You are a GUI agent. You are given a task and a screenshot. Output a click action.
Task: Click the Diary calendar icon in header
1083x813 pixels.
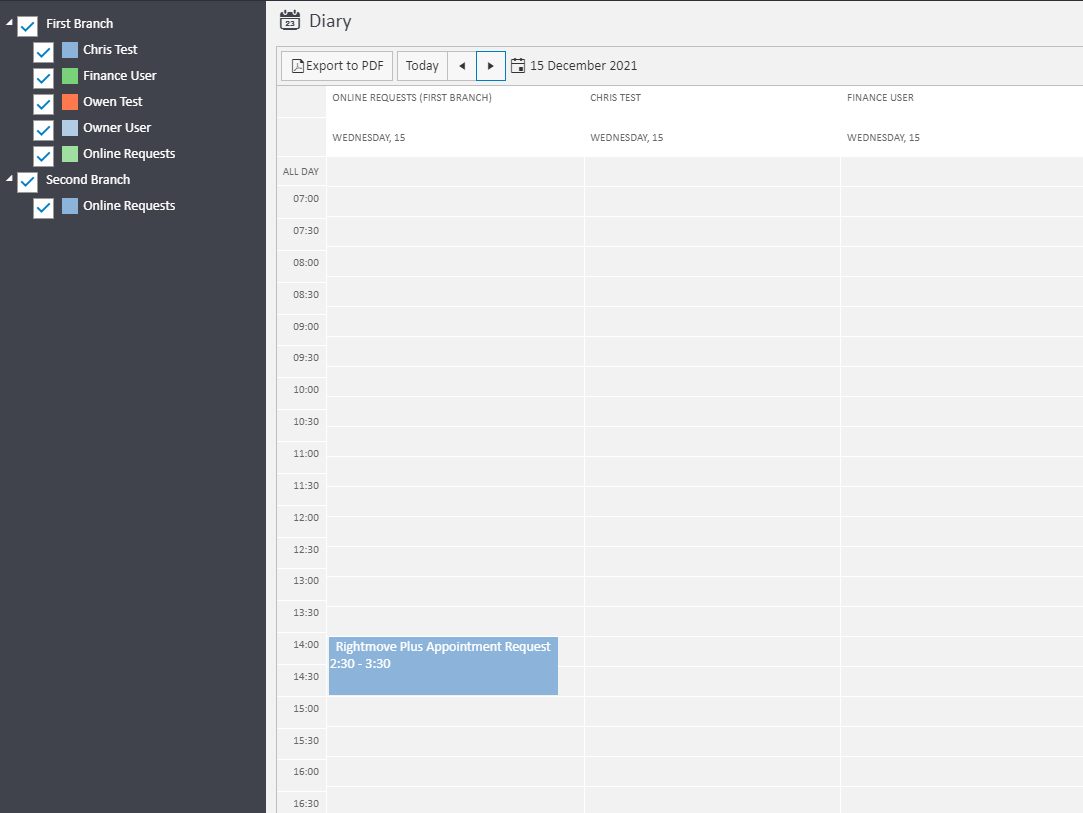pos(290,21)
